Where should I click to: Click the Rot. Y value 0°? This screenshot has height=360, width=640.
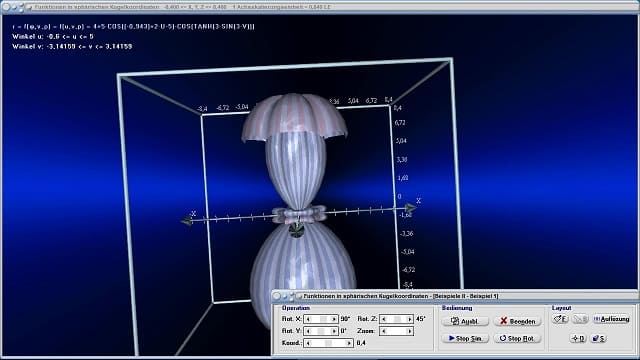coord(344,331)
